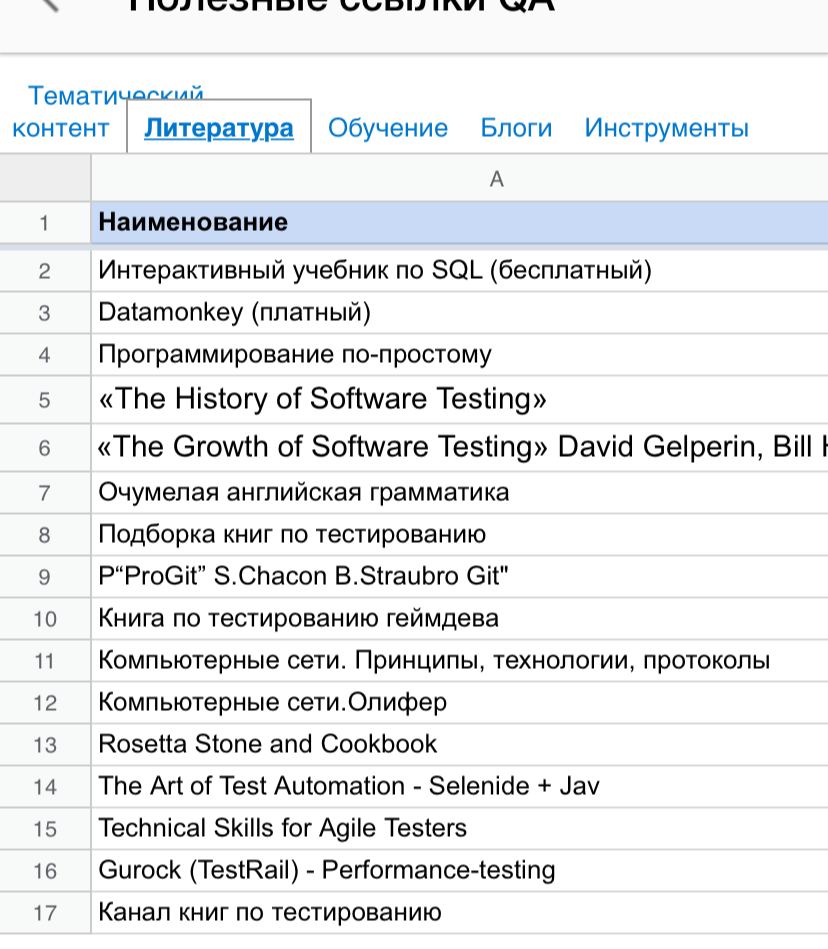Select the ProGit S.Chacon cell
Screen dimensions: 828x949
(460, 576)
